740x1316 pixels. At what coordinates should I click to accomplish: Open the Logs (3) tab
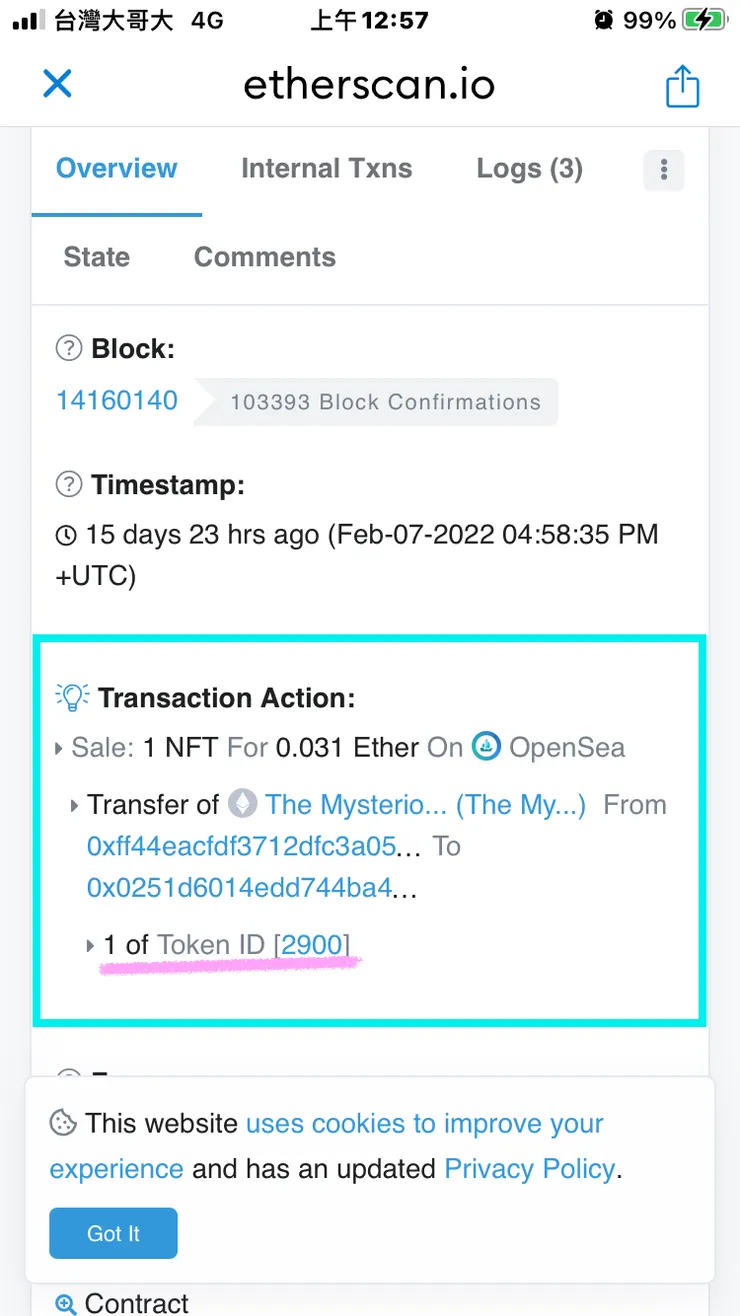[529, 168]
